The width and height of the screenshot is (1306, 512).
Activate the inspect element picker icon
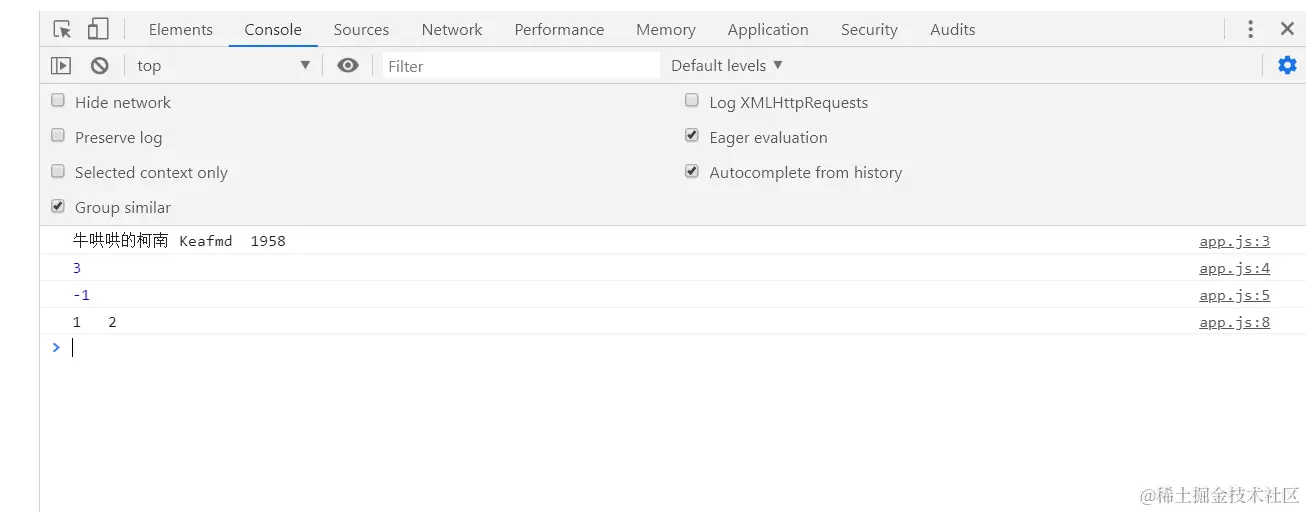click(62, 29)
